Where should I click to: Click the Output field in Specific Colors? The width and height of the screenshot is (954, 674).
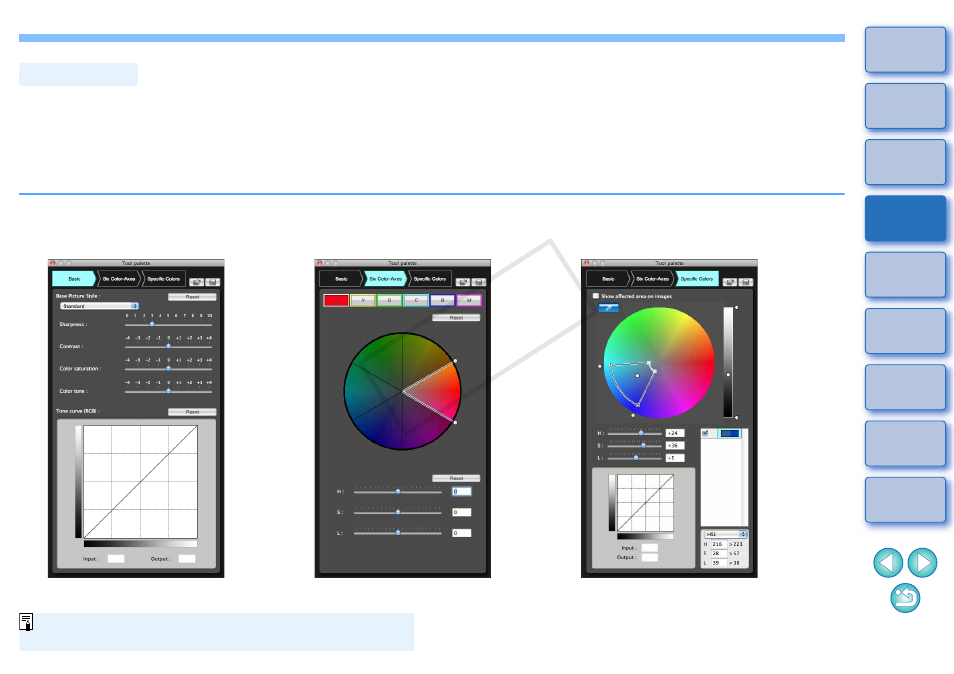click(x=649, y=557)
